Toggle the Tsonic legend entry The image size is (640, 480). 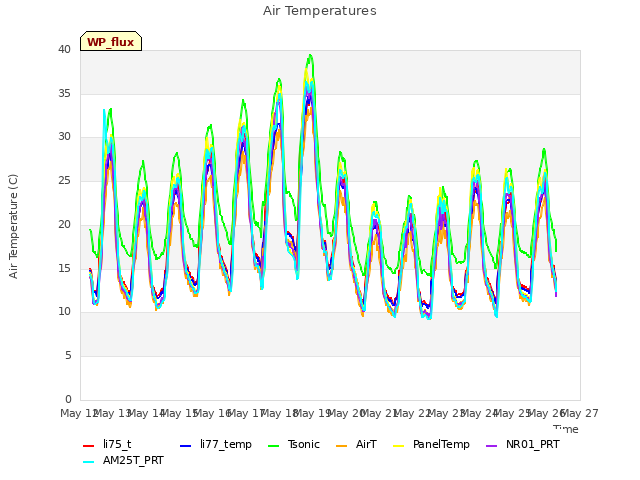294,444
